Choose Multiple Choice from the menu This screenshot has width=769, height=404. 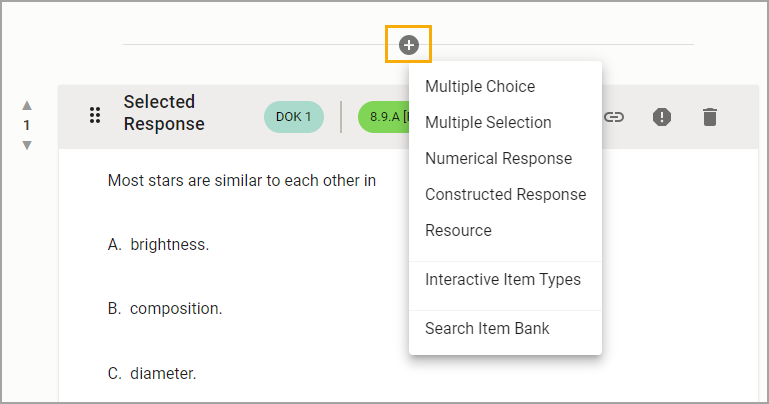[x=480, y=86]
